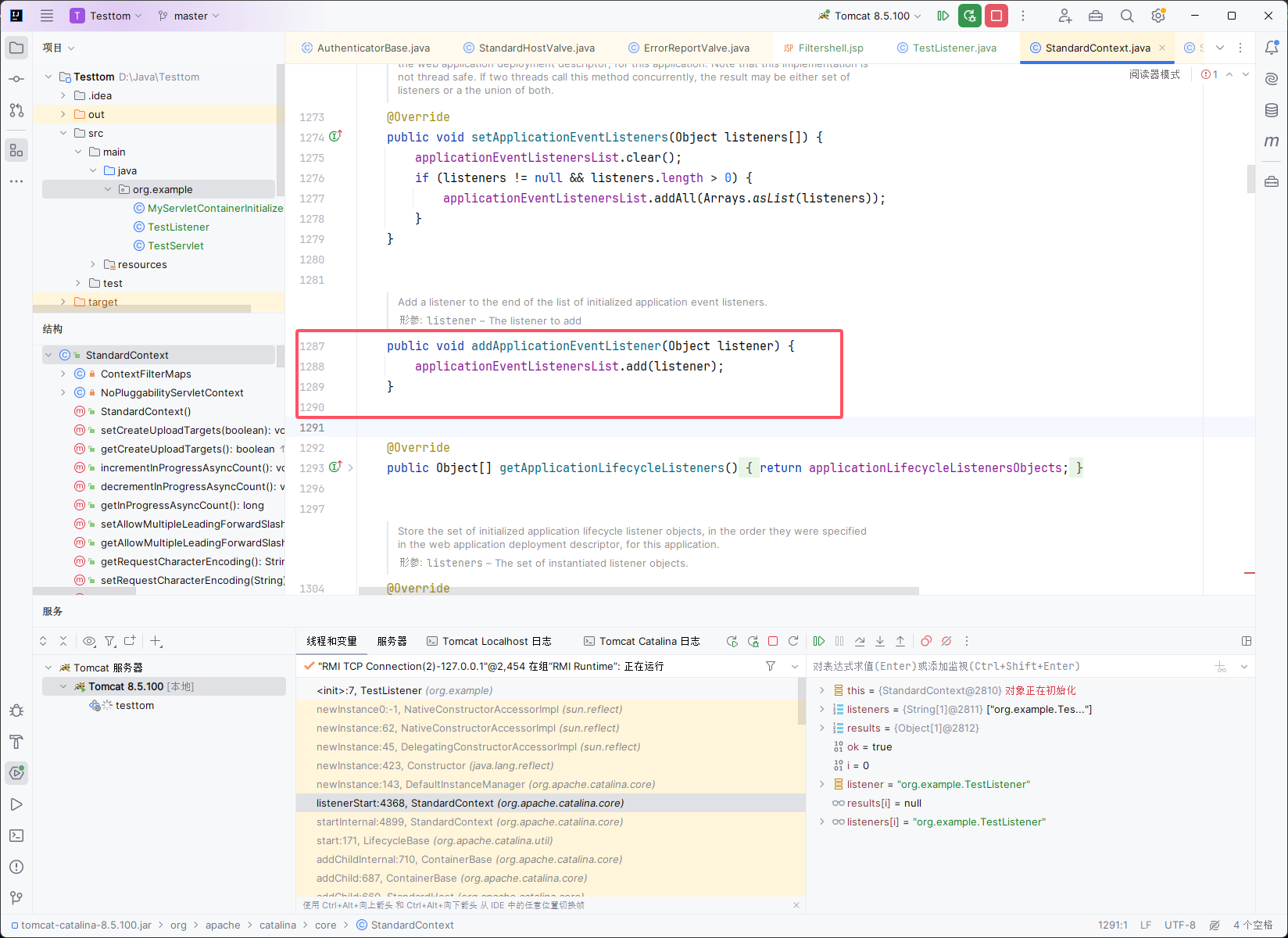
Task: Switch to ErrorReportValve.java tab
Action: 689,48
